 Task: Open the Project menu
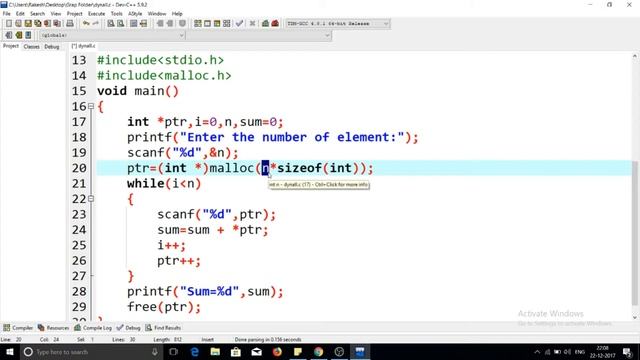click(75, 13)
